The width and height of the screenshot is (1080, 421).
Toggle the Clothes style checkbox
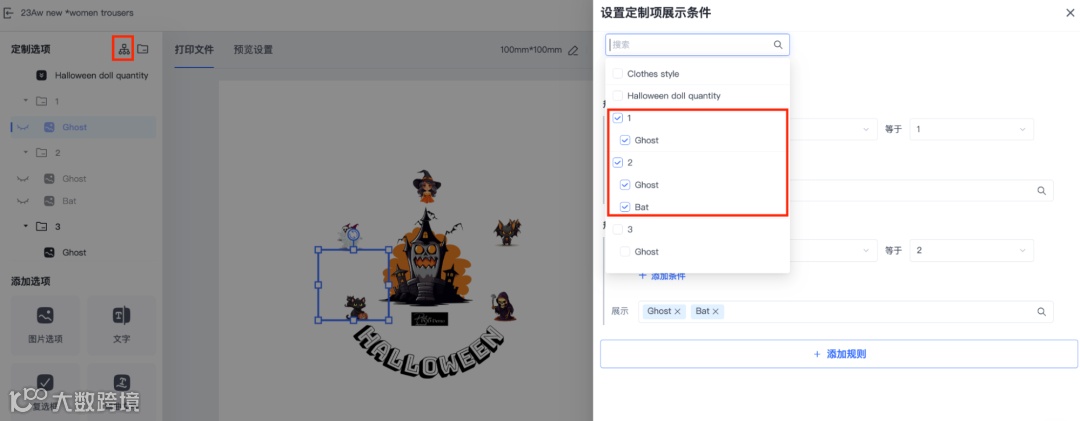click(618, 74)
